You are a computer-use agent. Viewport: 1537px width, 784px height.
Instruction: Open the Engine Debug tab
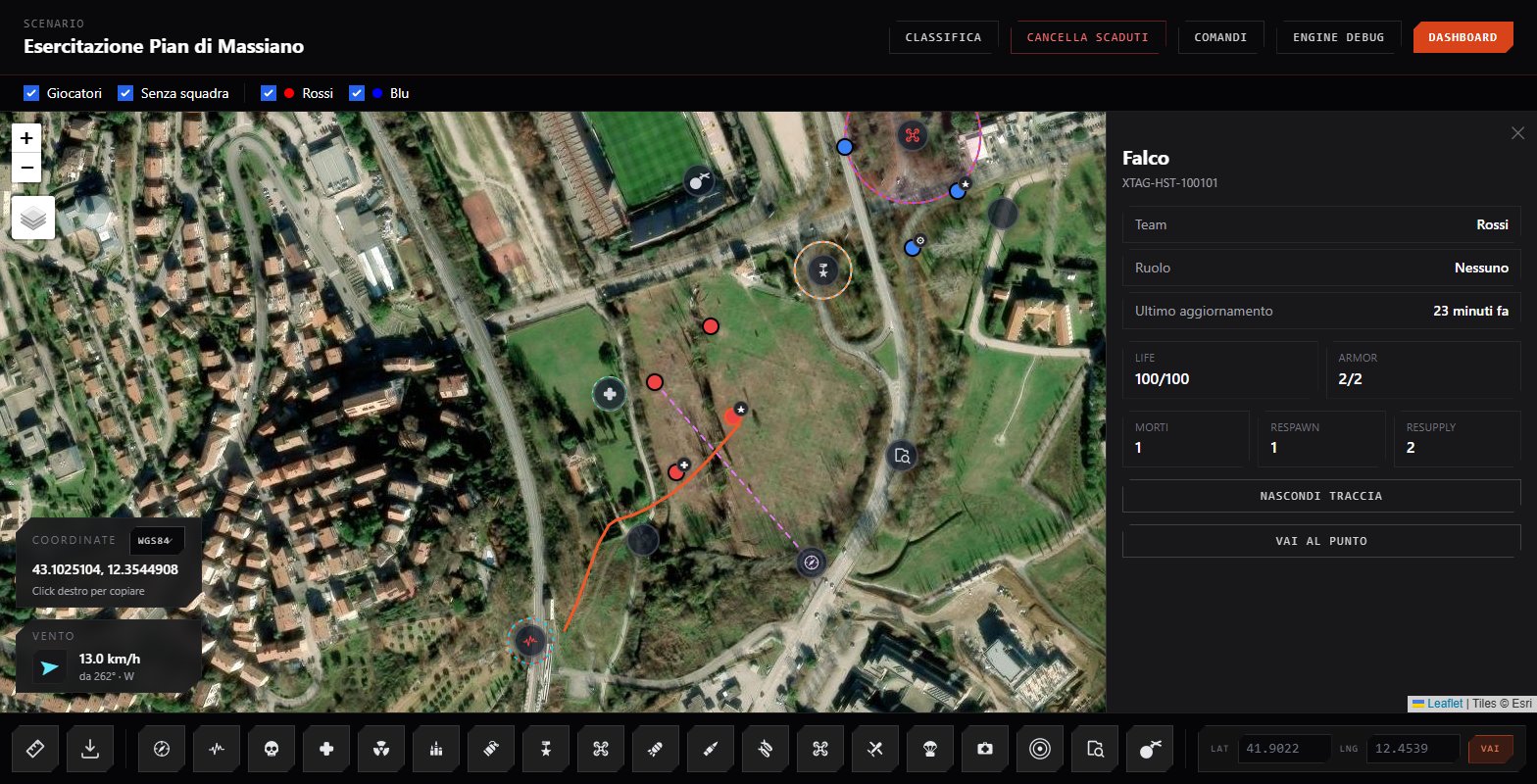click(x=1338, y=37)
